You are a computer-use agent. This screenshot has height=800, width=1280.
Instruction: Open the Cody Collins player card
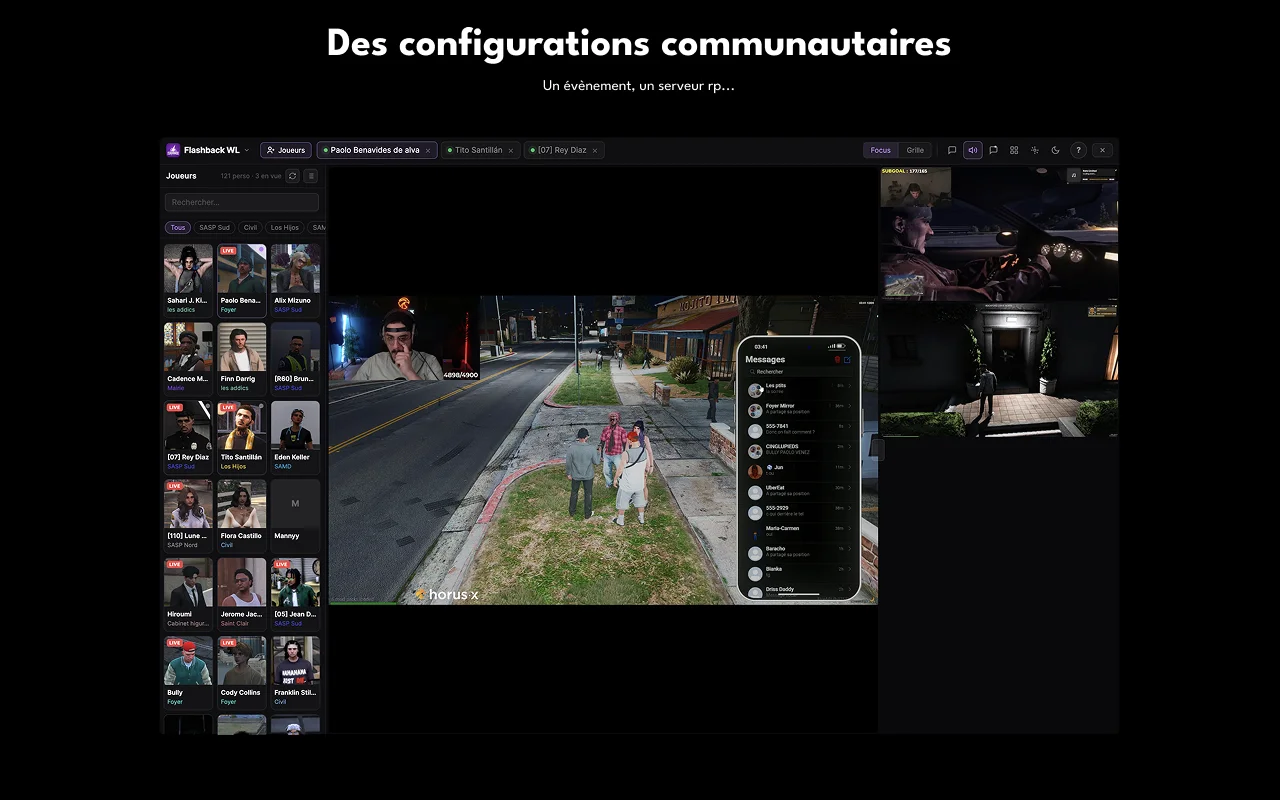[242, 672]
